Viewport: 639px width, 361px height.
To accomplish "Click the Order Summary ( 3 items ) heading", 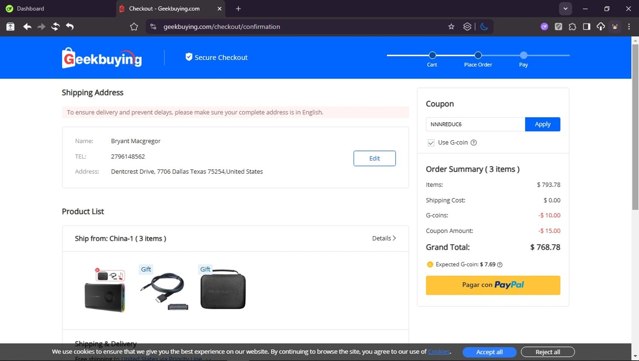I will (x=473, y=169).
